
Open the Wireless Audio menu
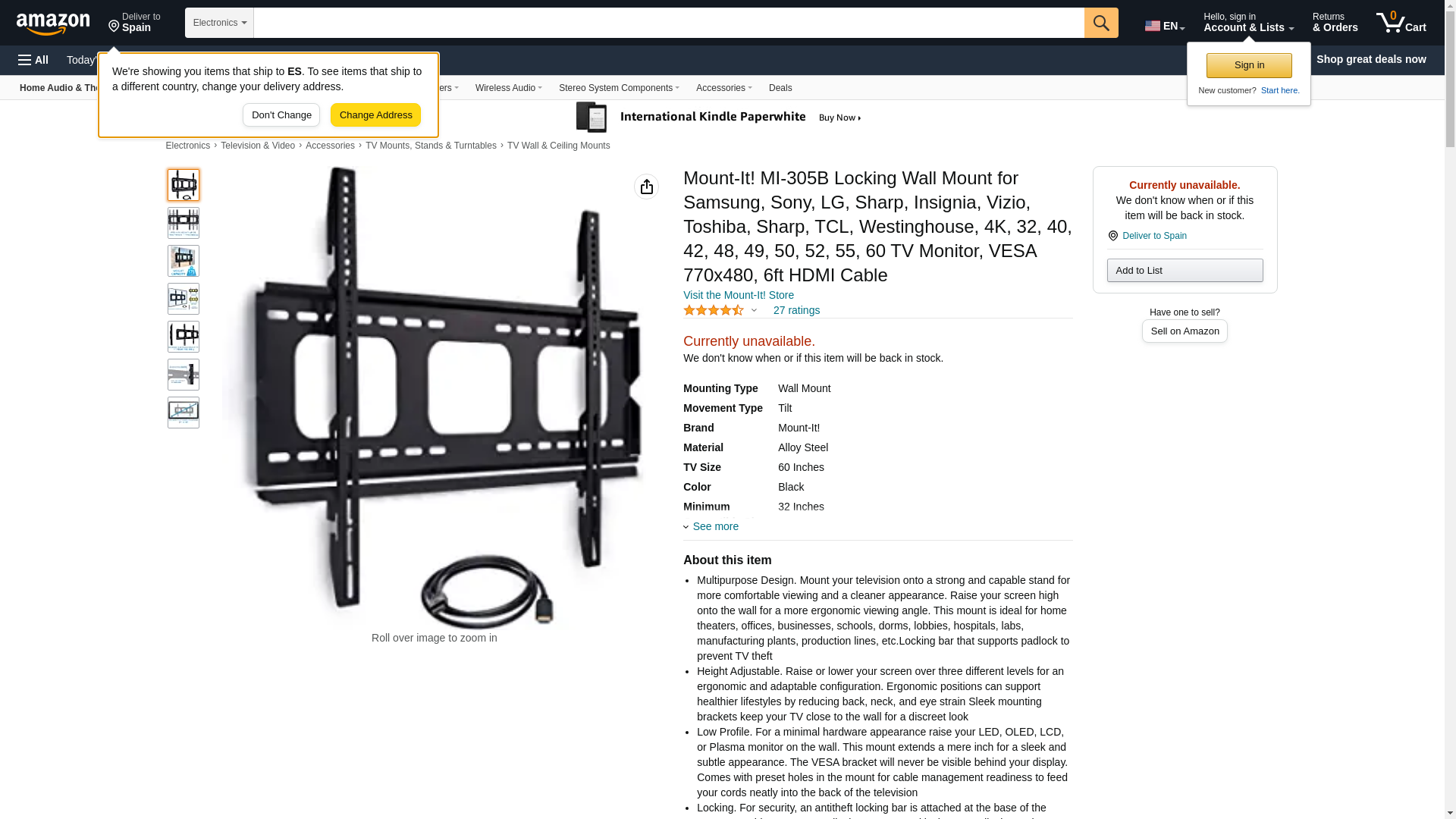tap(509, 88)
